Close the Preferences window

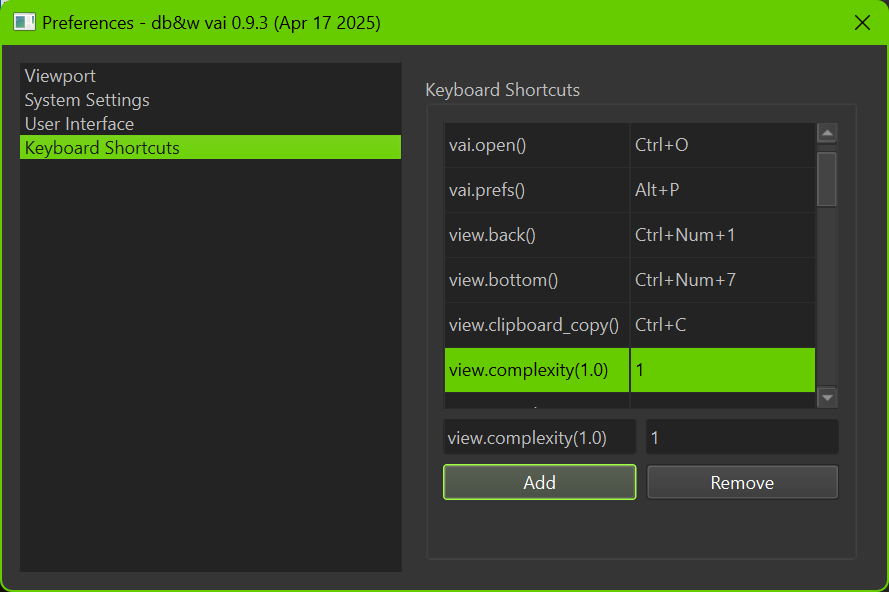click(862, 23)
